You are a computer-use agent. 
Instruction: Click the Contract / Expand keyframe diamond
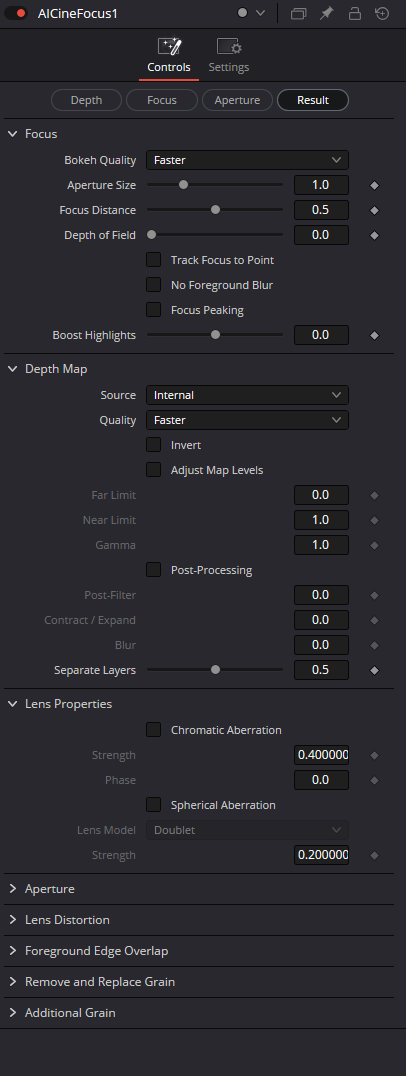(374, 620)
